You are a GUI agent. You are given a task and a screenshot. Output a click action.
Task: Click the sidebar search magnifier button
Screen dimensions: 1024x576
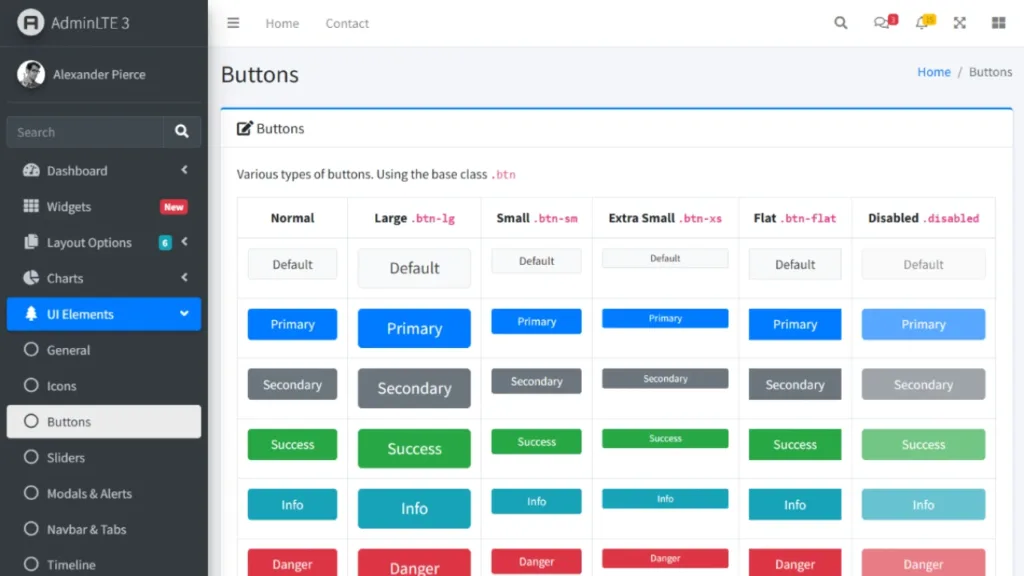(x=182, y=131)
